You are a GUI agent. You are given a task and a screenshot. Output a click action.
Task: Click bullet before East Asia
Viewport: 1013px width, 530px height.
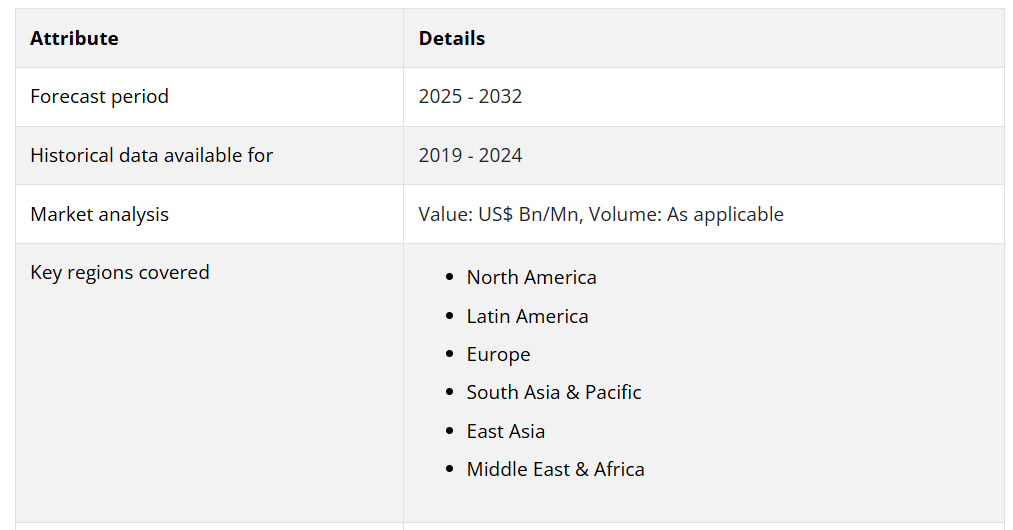pos(450,431)
